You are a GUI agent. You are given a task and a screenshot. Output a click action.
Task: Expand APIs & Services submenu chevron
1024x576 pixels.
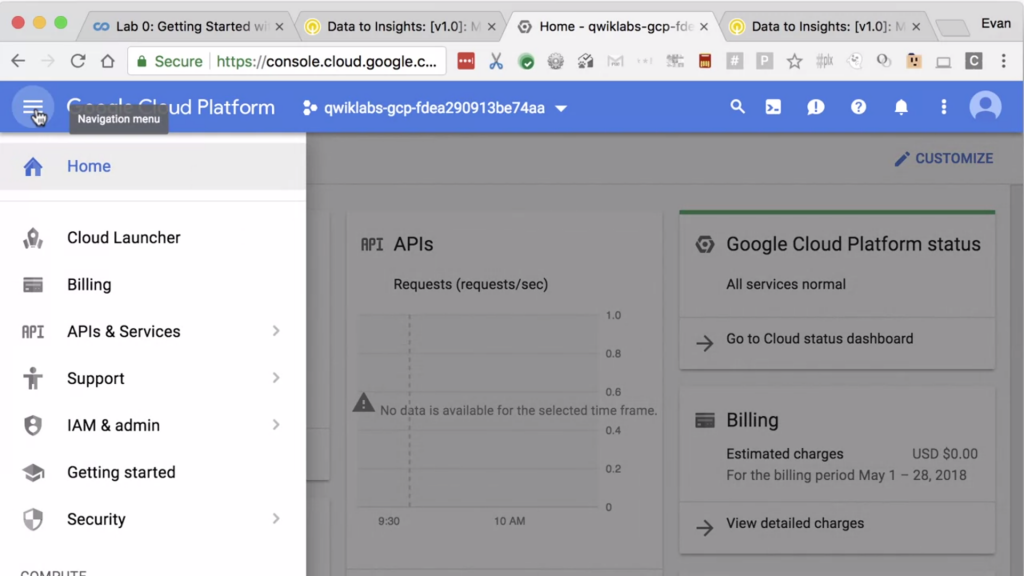tap(276, 331)
